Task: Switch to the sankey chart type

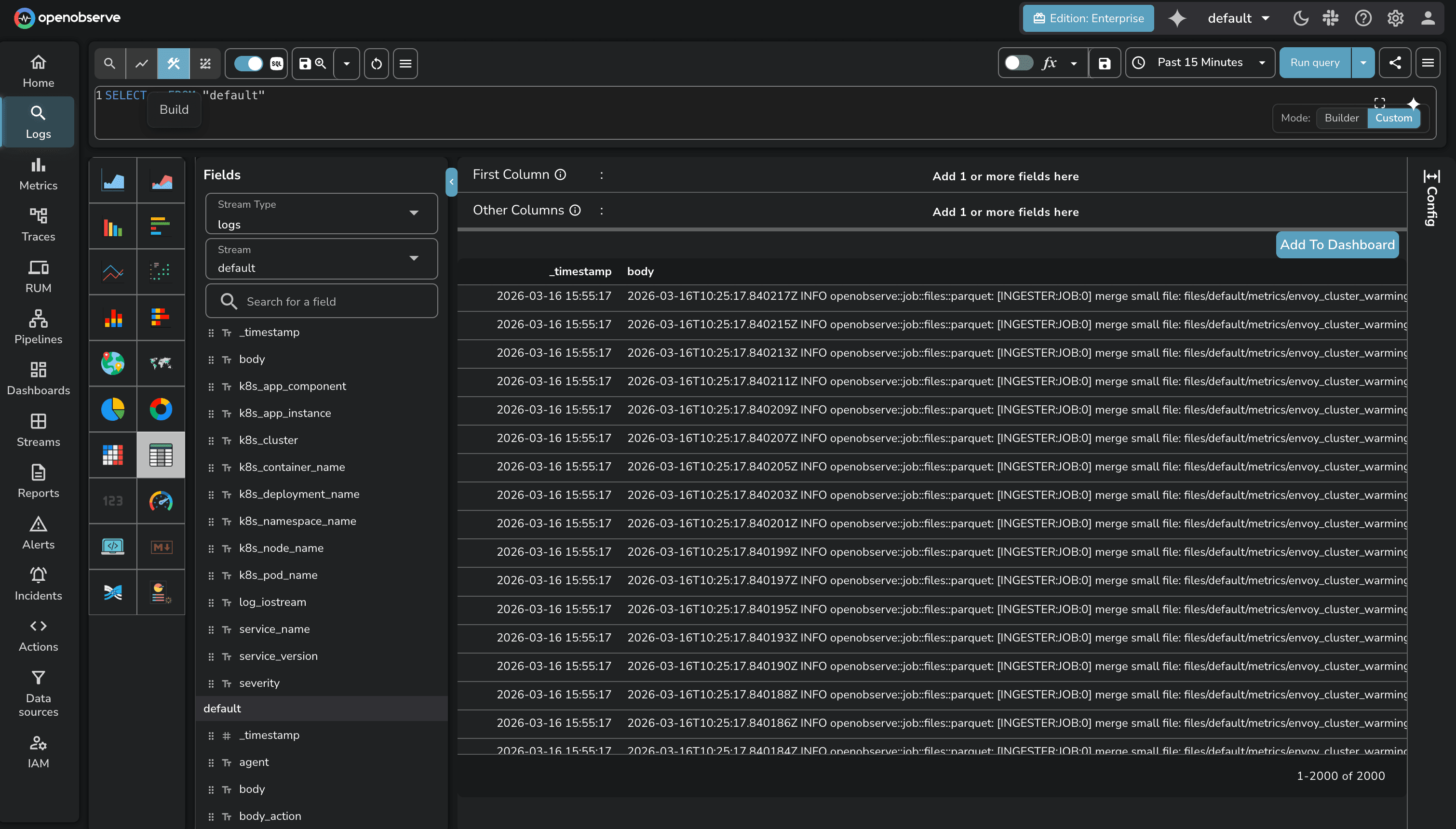Action: [113, 592]
